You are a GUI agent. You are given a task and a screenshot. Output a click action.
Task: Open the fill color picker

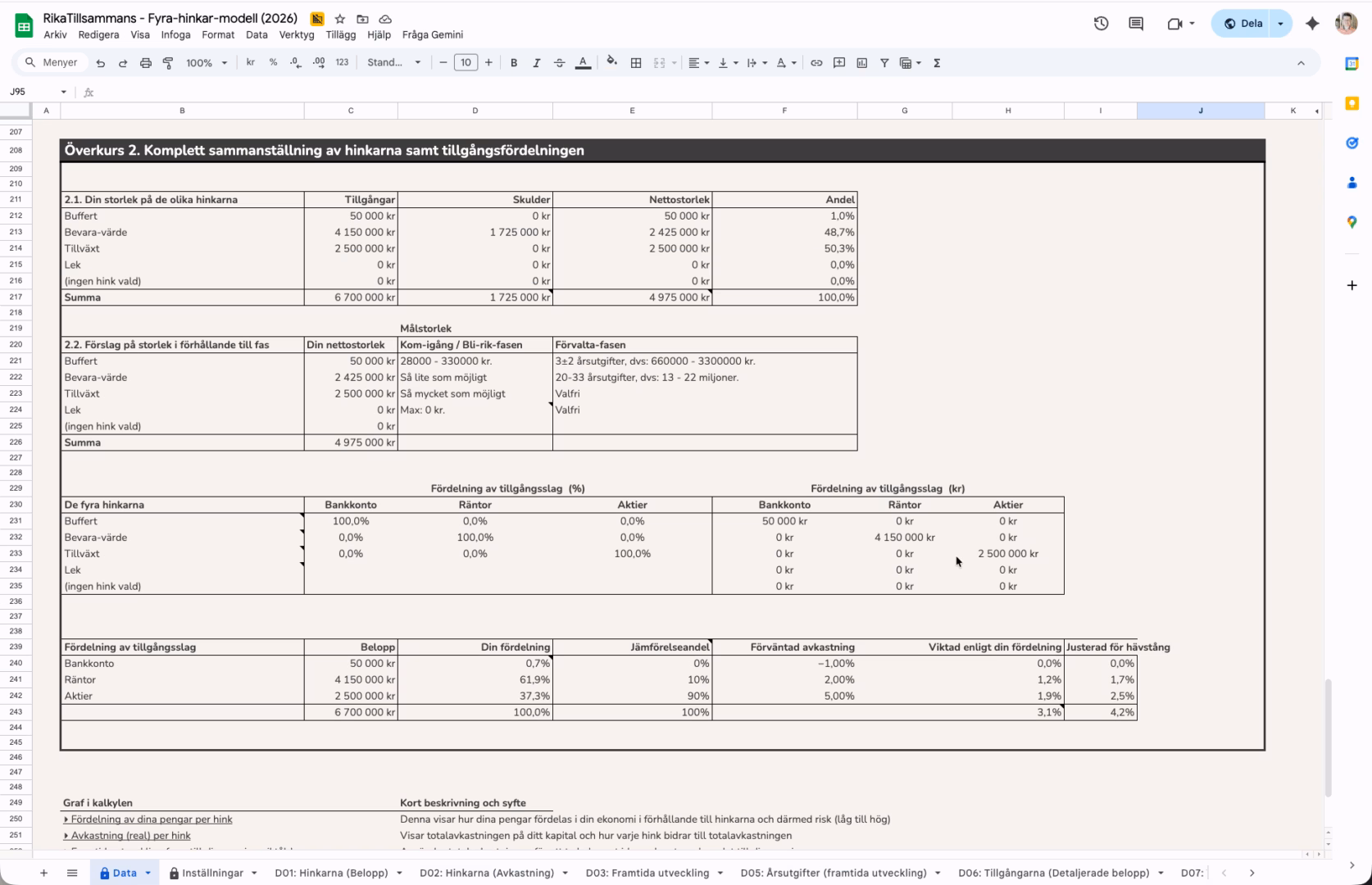[x=611, y=63]
